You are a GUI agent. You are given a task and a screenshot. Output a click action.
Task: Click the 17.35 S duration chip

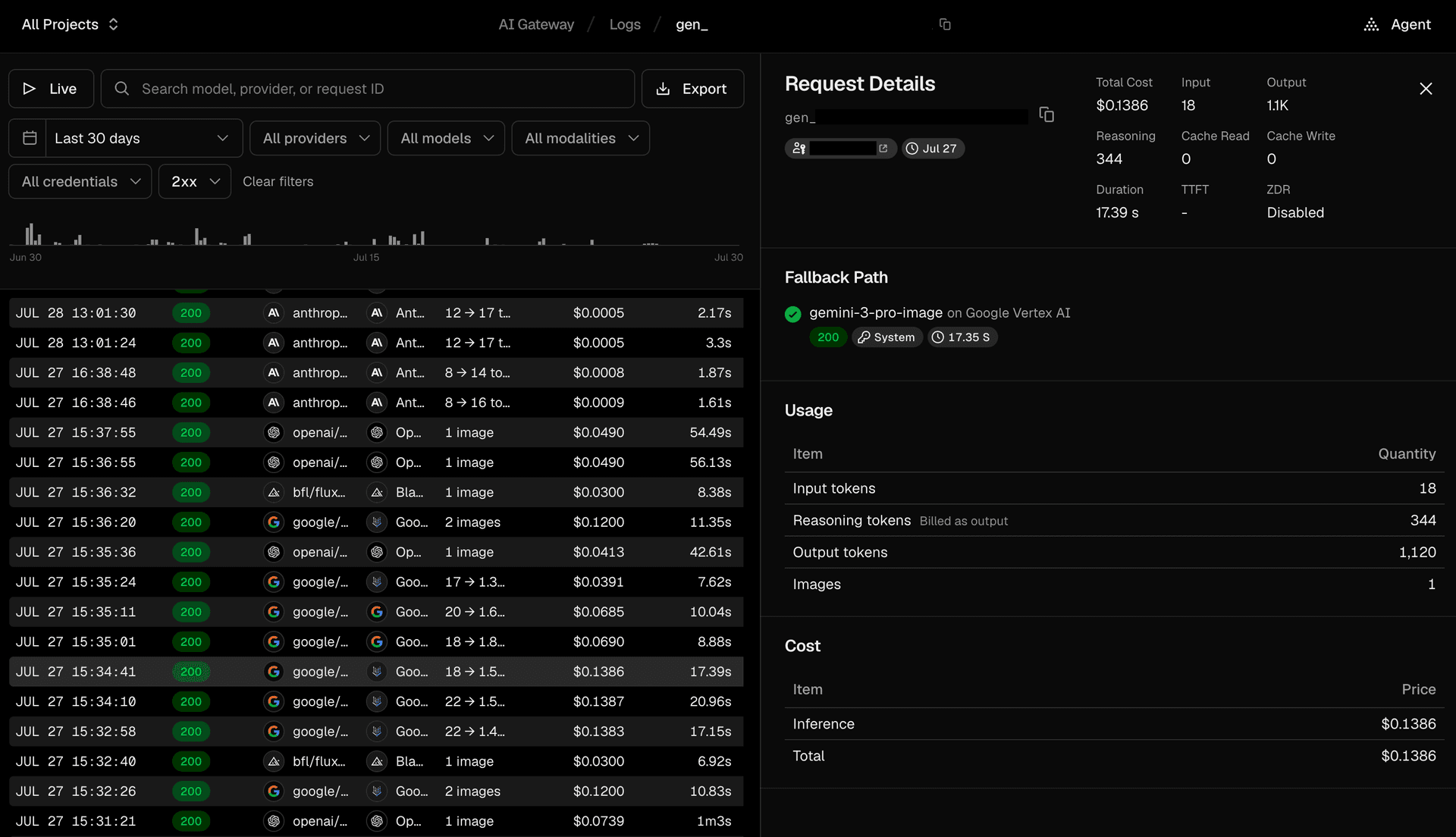pyautogui.click(x=962, y=337)
